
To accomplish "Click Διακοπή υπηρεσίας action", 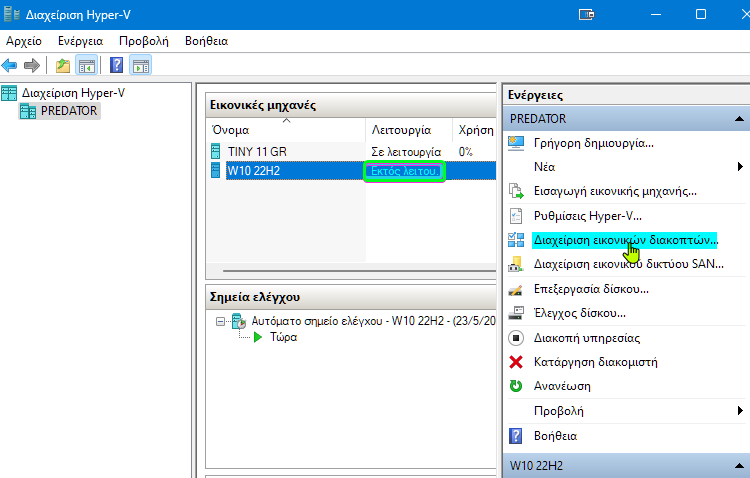I will [x=587, y=338].
